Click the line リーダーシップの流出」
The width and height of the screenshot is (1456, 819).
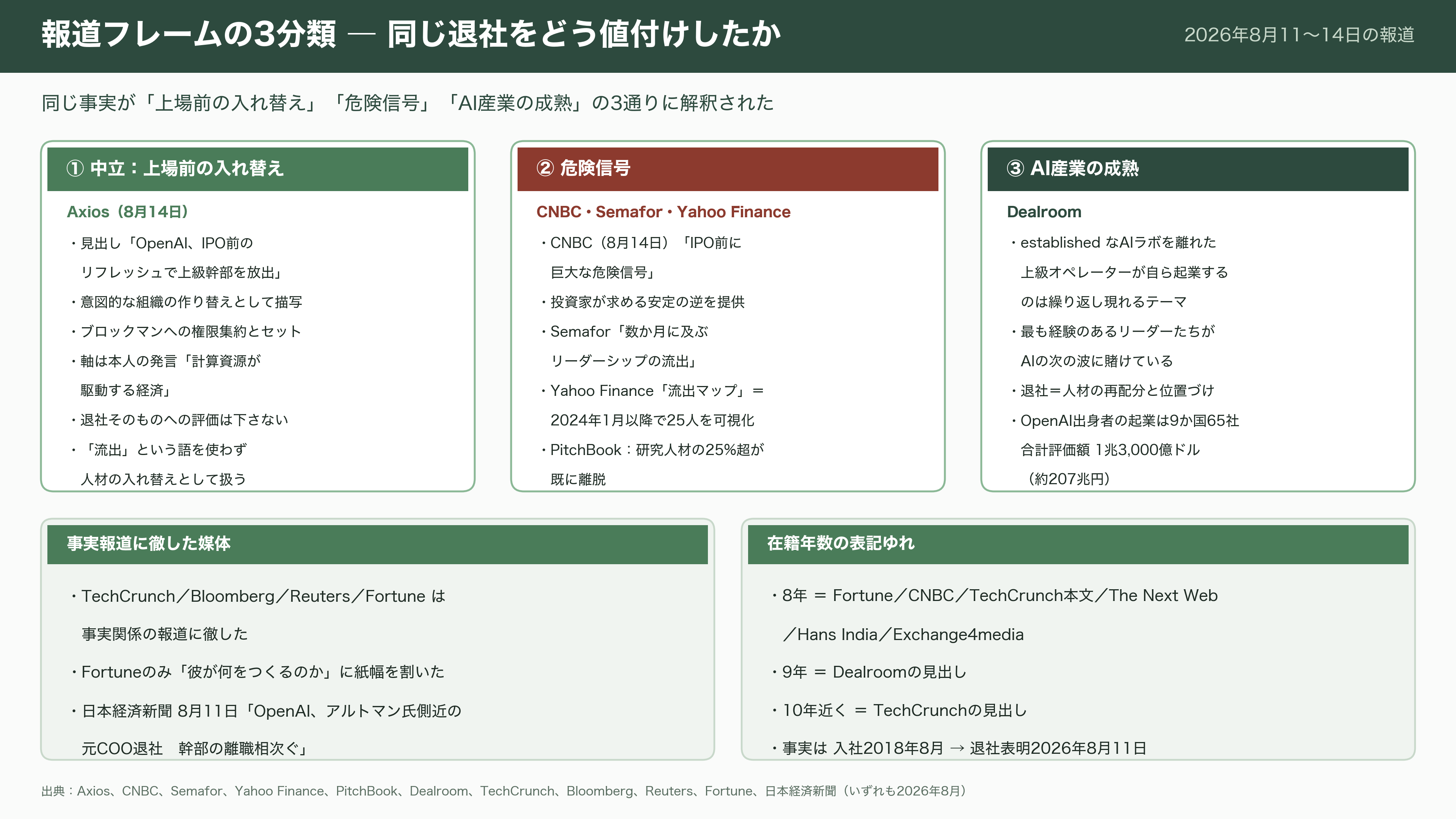pos(623,361)
